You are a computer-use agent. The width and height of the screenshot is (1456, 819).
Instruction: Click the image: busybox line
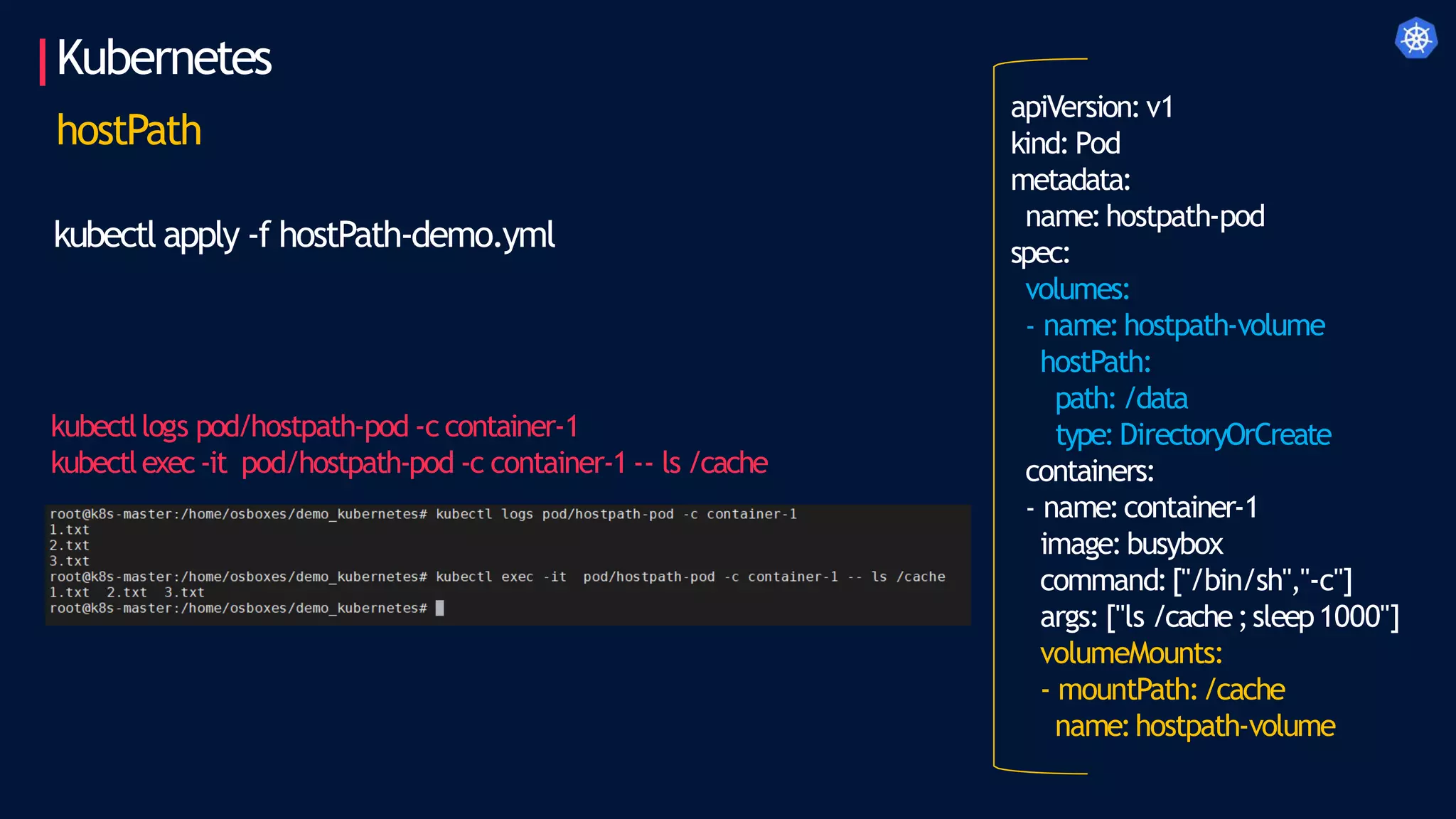(x=1131, y=545)
